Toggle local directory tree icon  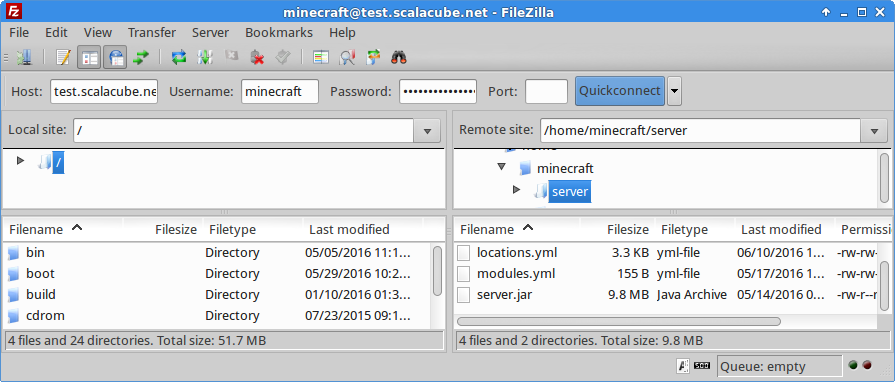pyautogui.click(x=90, y=57)
